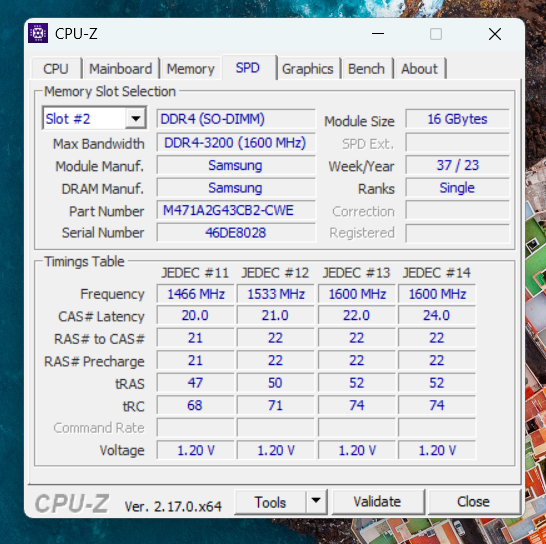Image resolution: width=546 pixels, height=544 pixels.
Task: Click RAS# to CAS# value 21 under JEDEC #11
Action: click(x=195, y=338)
